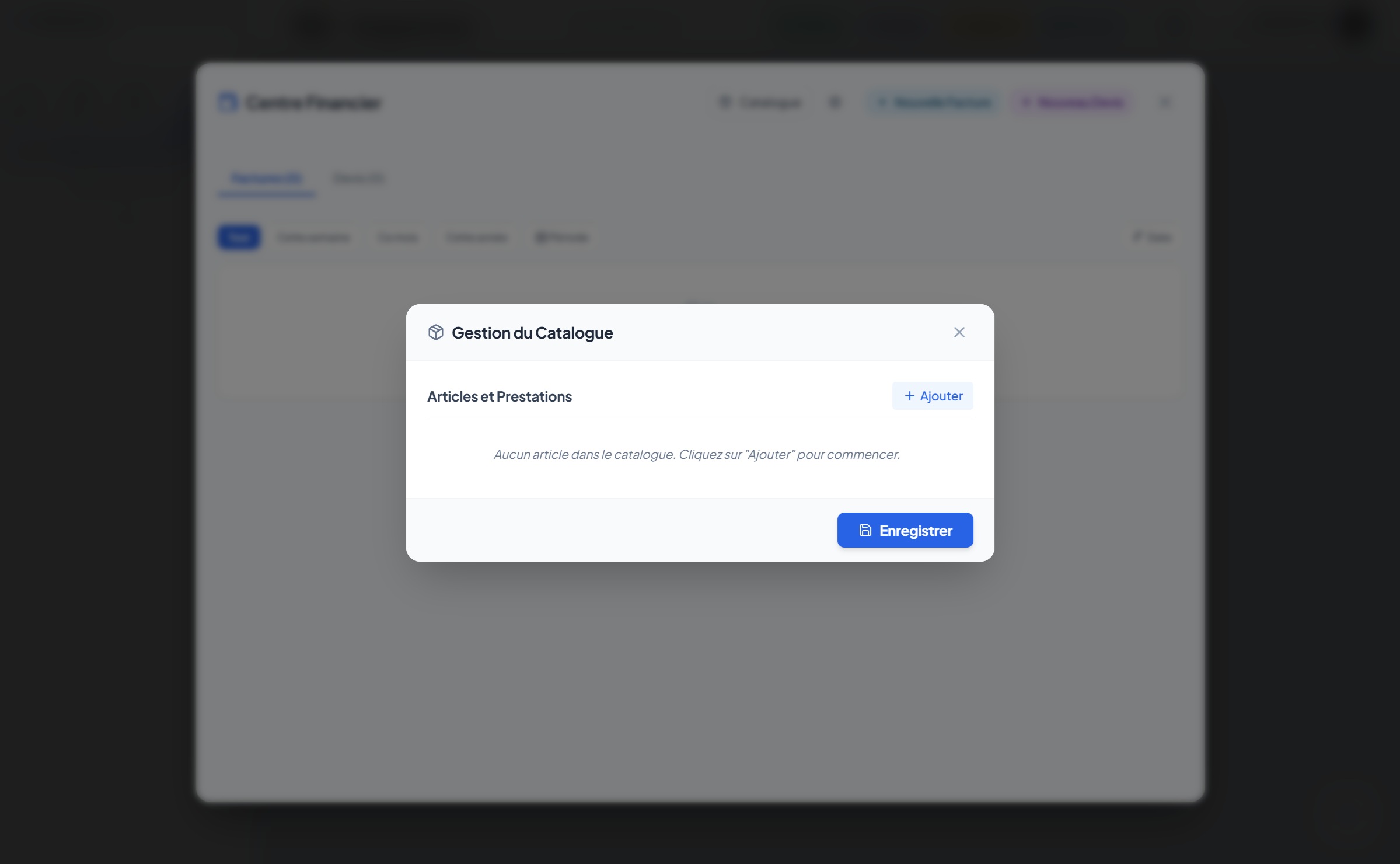Viewport: 1400px width, 864px height.
Task: Click the Articles et Prestations heading
Action: pos(500,396)
